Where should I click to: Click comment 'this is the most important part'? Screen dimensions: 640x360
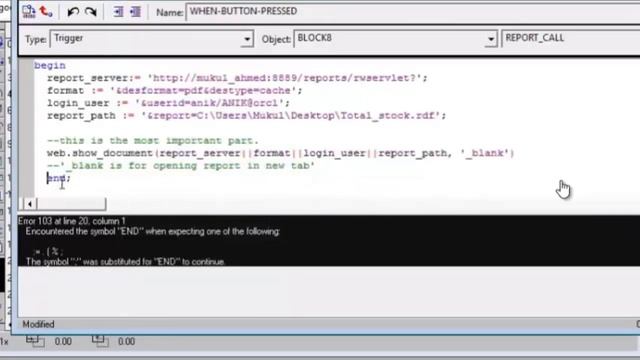(x=153, y=141)
